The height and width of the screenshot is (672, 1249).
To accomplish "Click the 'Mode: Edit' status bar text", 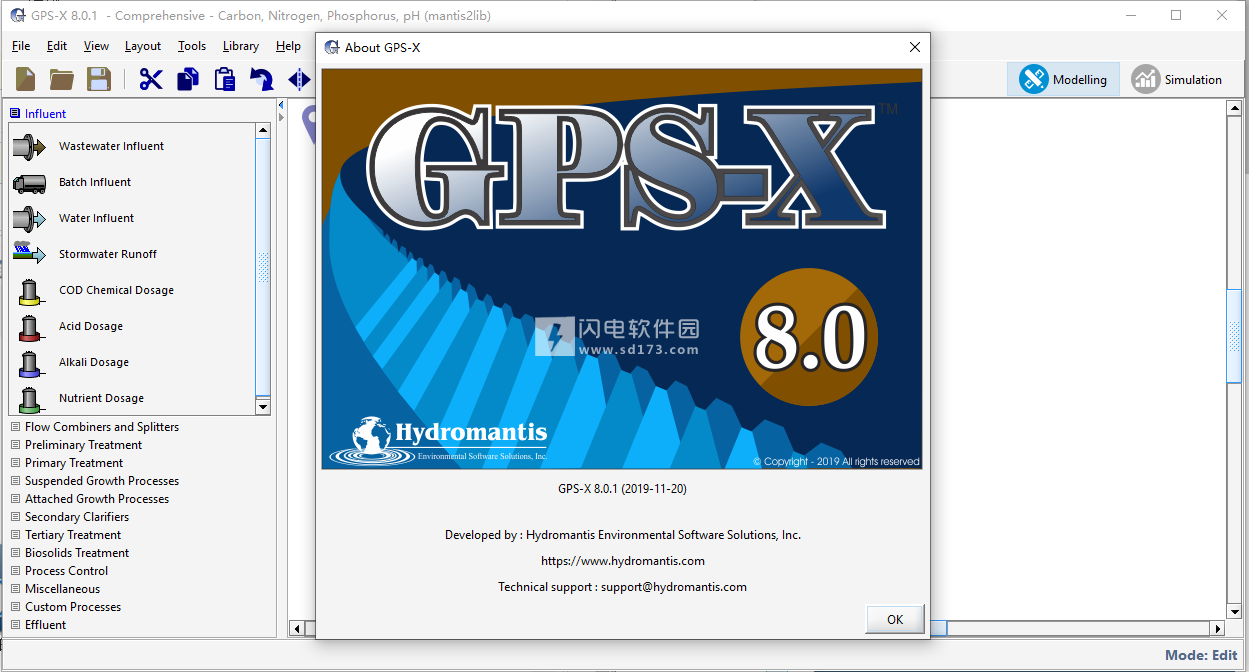I will 1201,656.
